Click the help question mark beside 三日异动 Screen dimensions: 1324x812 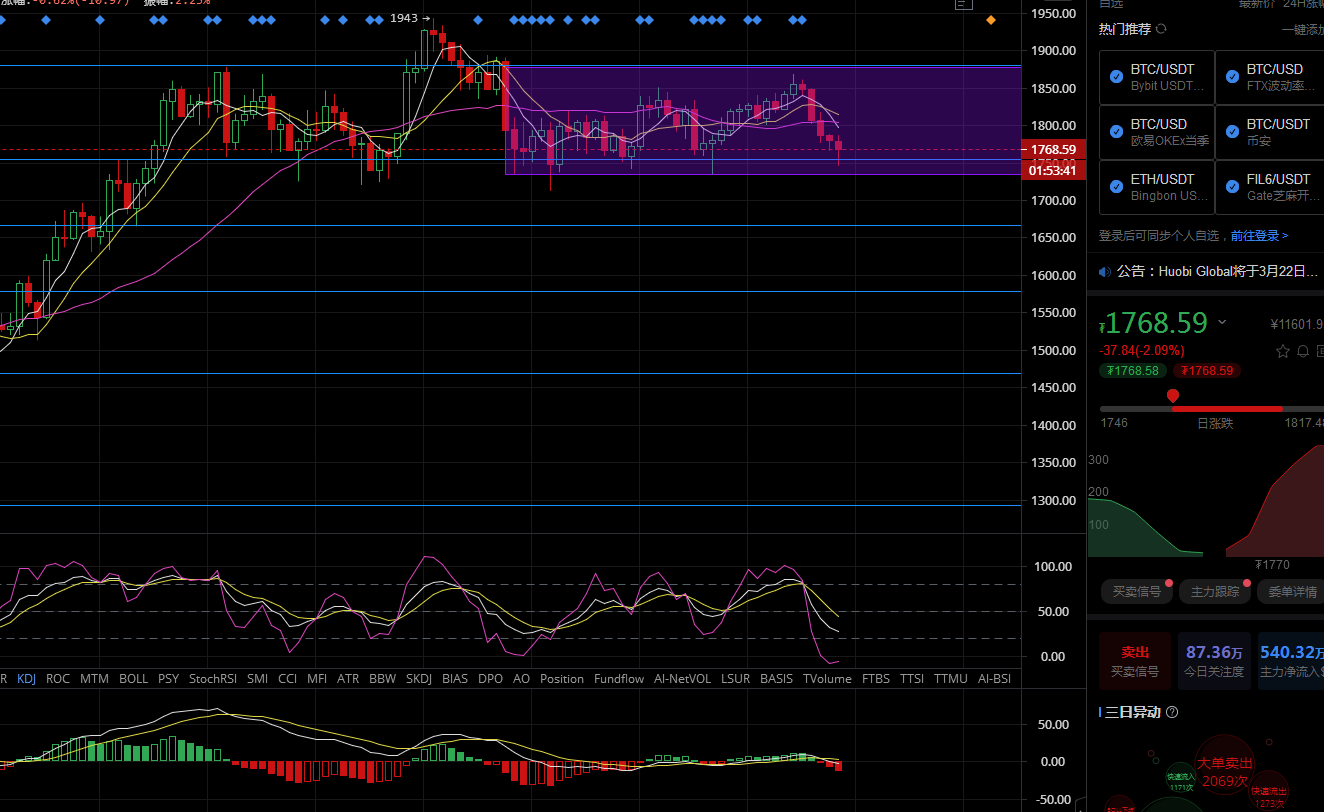[x=1172, y=712]
